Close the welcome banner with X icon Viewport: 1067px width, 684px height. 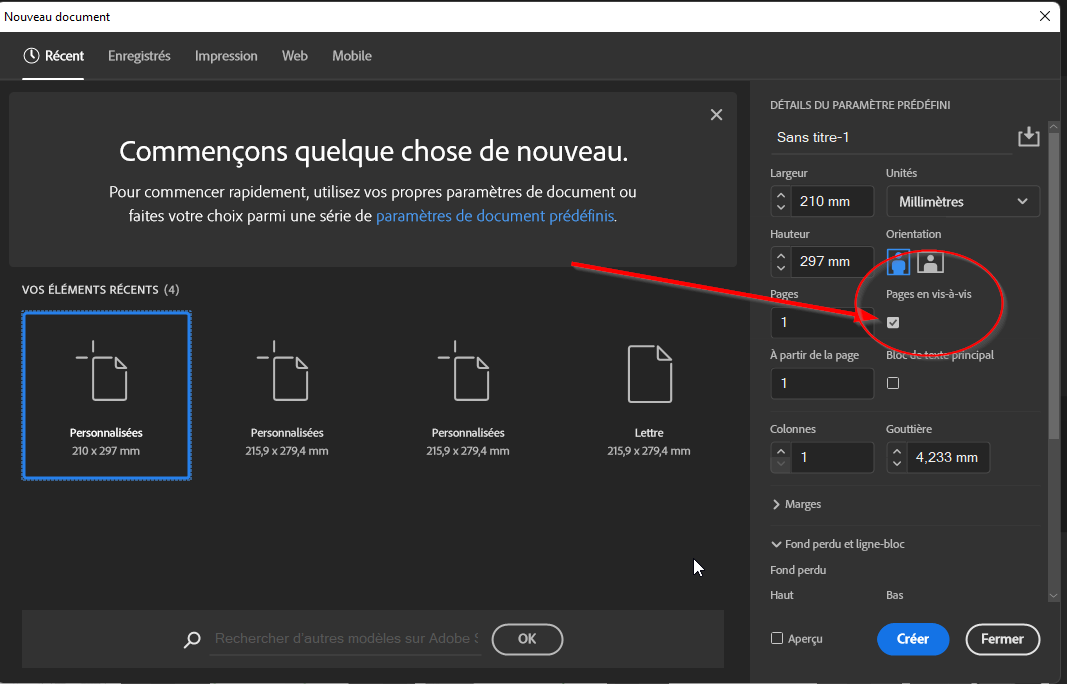click(x=716, y=115)
